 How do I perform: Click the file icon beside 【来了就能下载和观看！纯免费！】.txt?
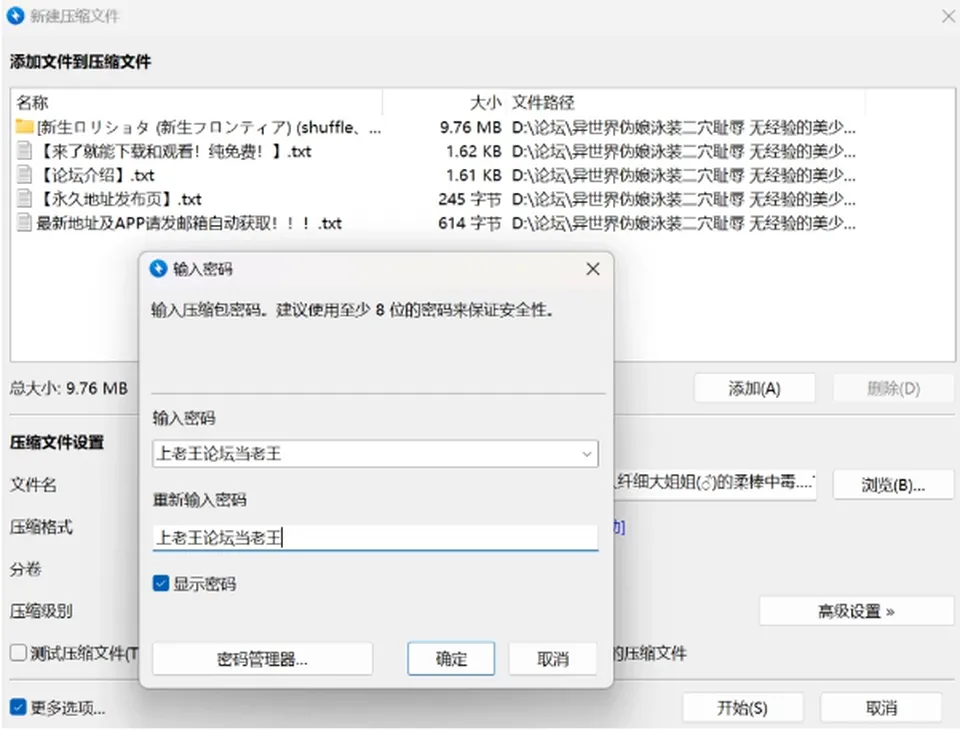pos(24,151)
